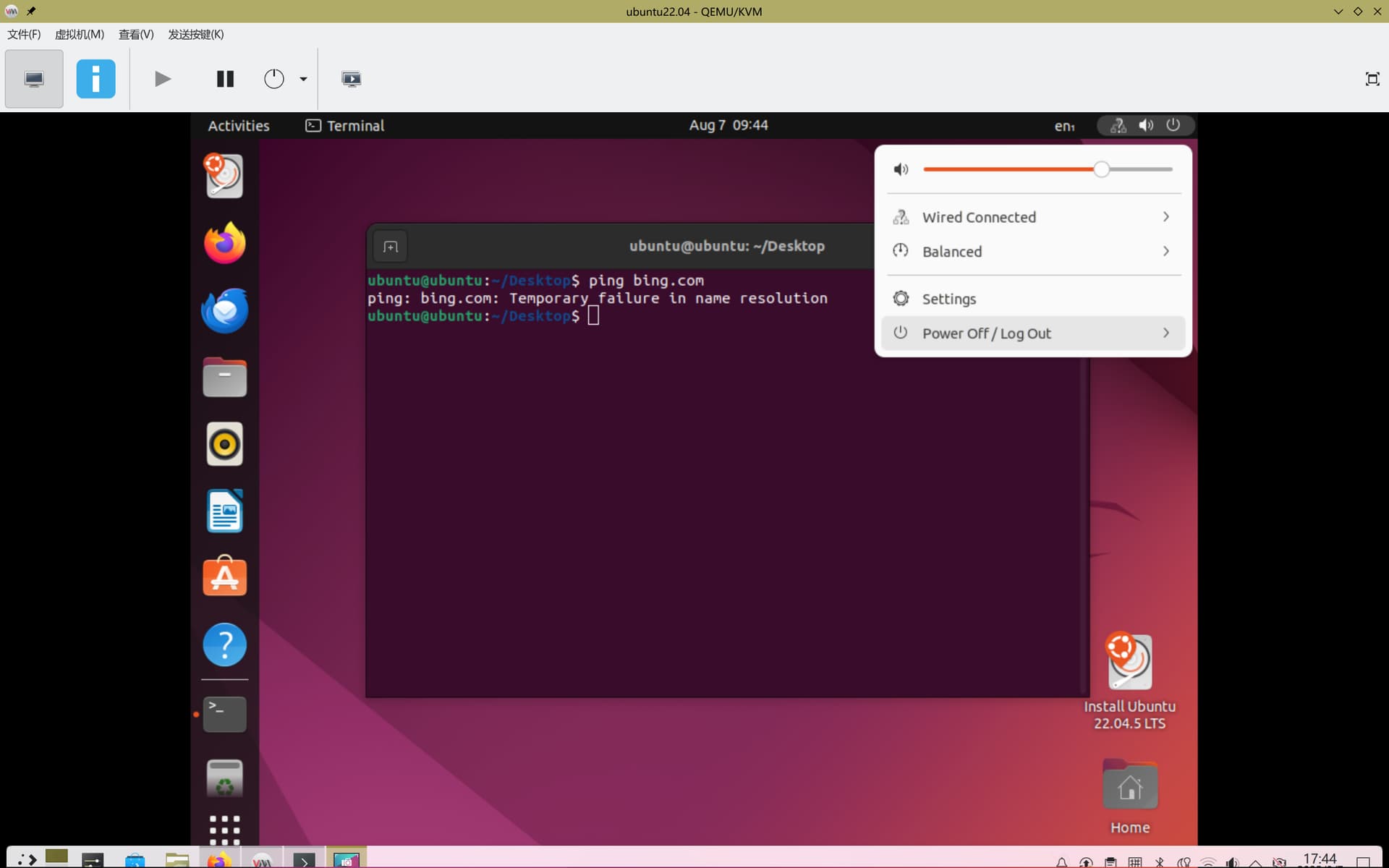Launch Firefox from the Ubuntu dock
1389x868 pixels.
point(225,243)
